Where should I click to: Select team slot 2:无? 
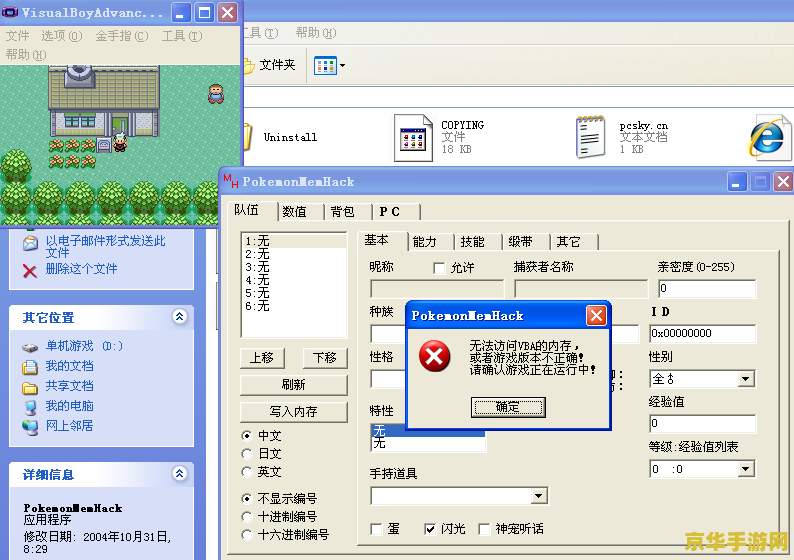pos(294,254)
